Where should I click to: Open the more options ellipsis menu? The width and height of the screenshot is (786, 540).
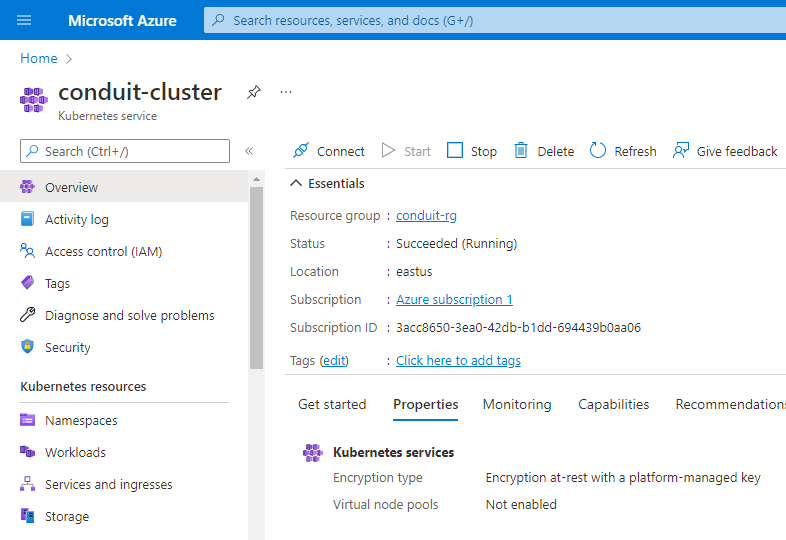[x=286, y=92]
